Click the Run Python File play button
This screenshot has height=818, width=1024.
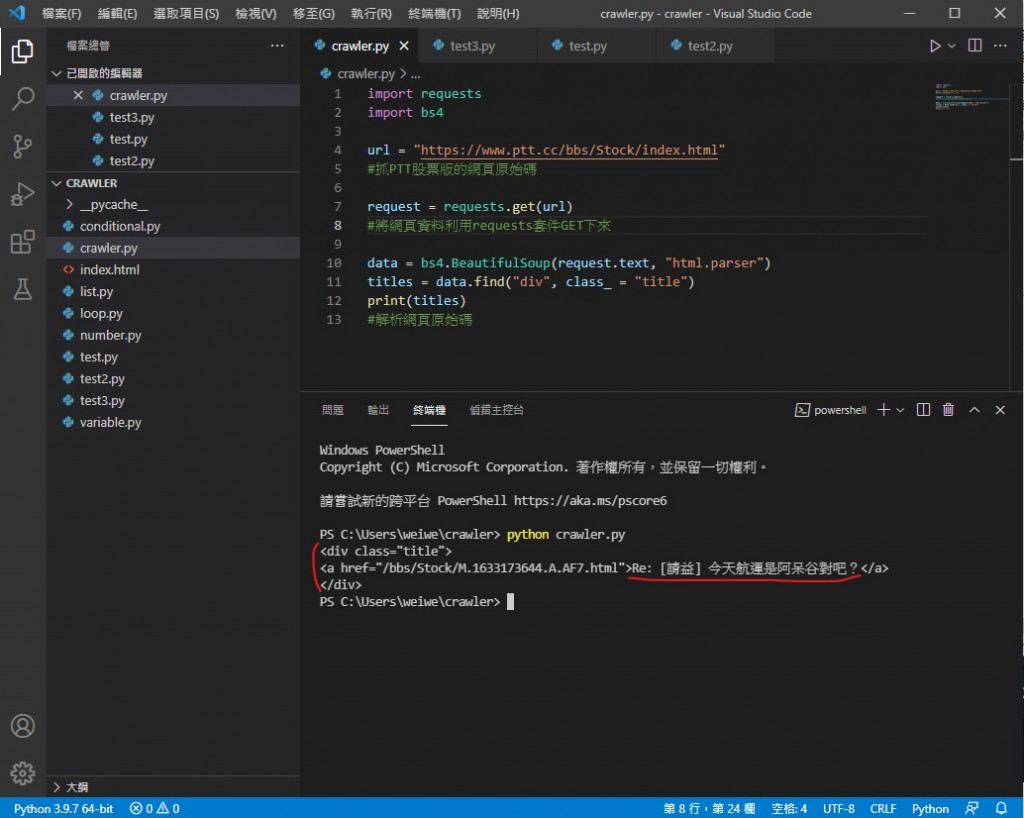coord(935,46)
